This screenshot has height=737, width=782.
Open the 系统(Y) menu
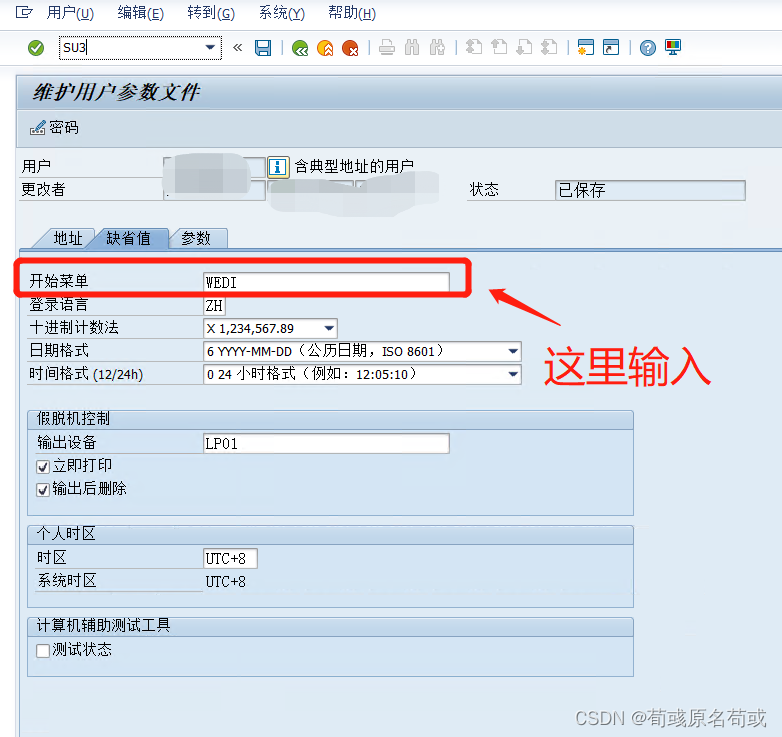pos(281,12)
